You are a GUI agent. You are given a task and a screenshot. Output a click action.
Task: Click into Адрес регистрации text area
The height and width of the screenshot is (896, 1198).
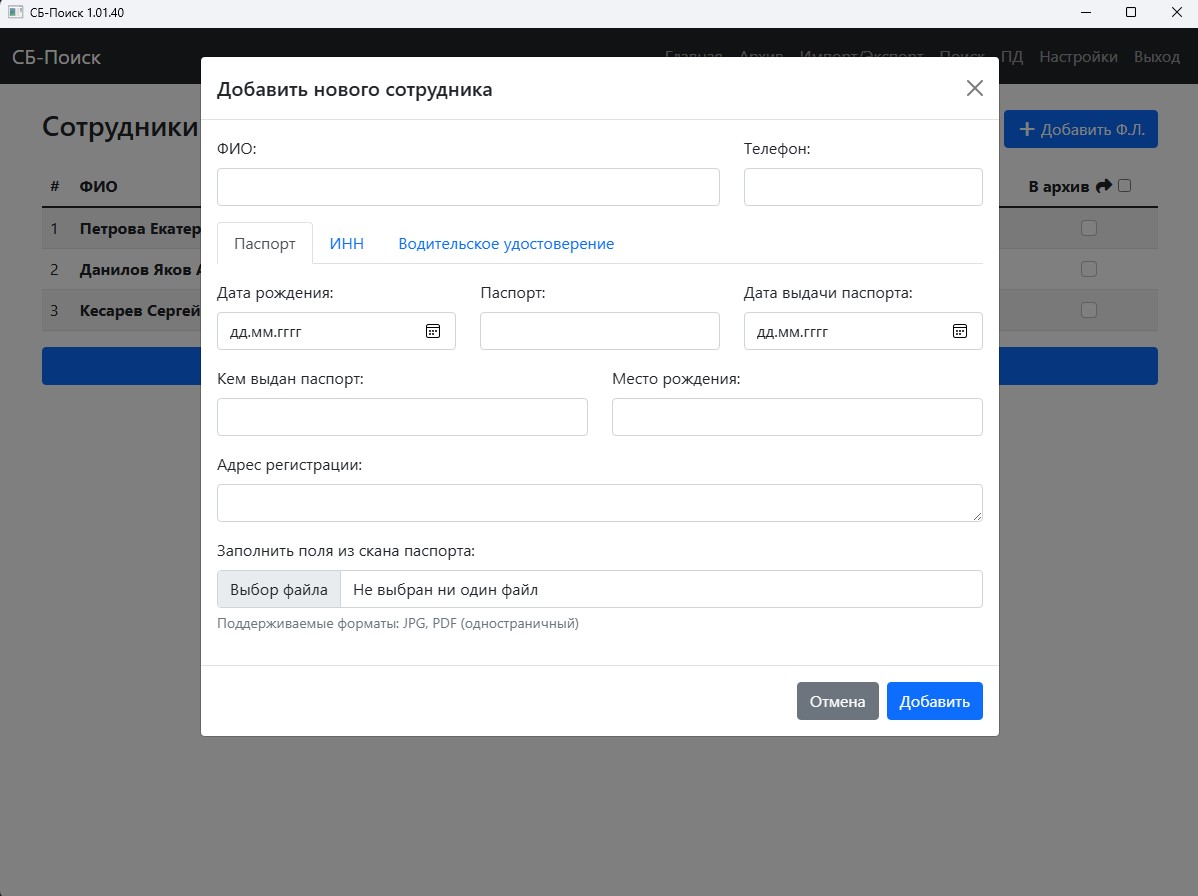pyautogui.click(x=599, y=503)
